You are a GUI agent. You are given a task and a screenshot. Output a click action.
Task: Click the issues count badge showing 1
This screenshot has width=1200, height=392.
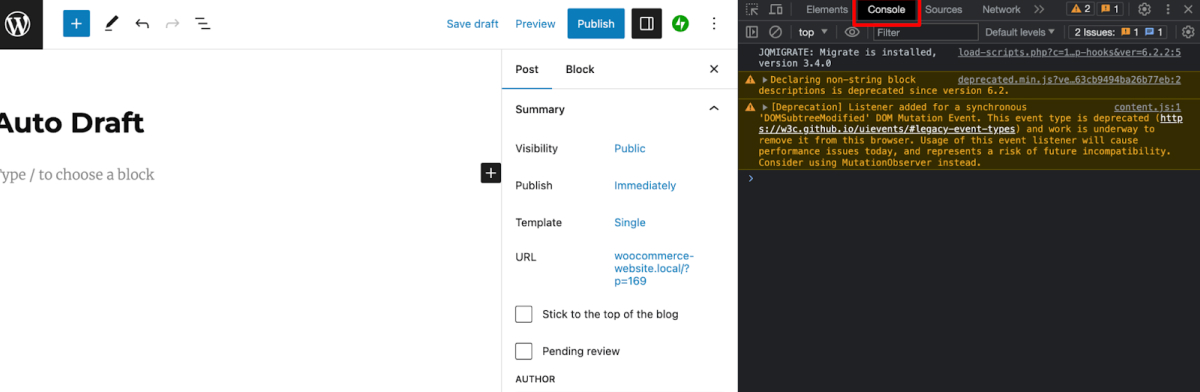1111,9
